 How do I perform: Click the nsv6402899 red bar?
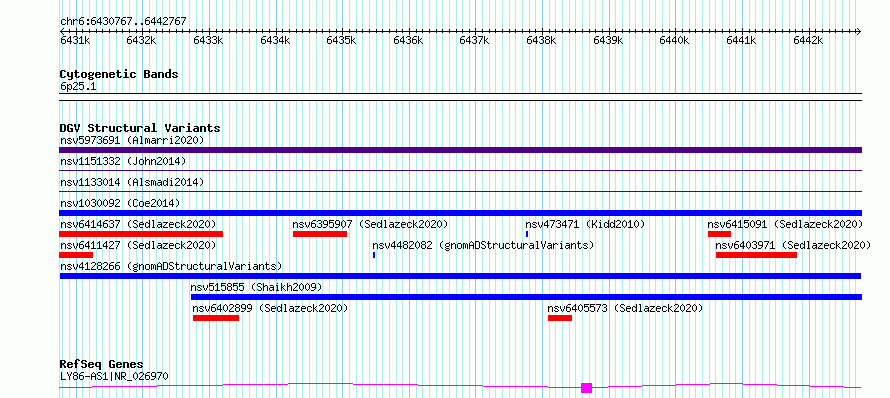(216, 318)
